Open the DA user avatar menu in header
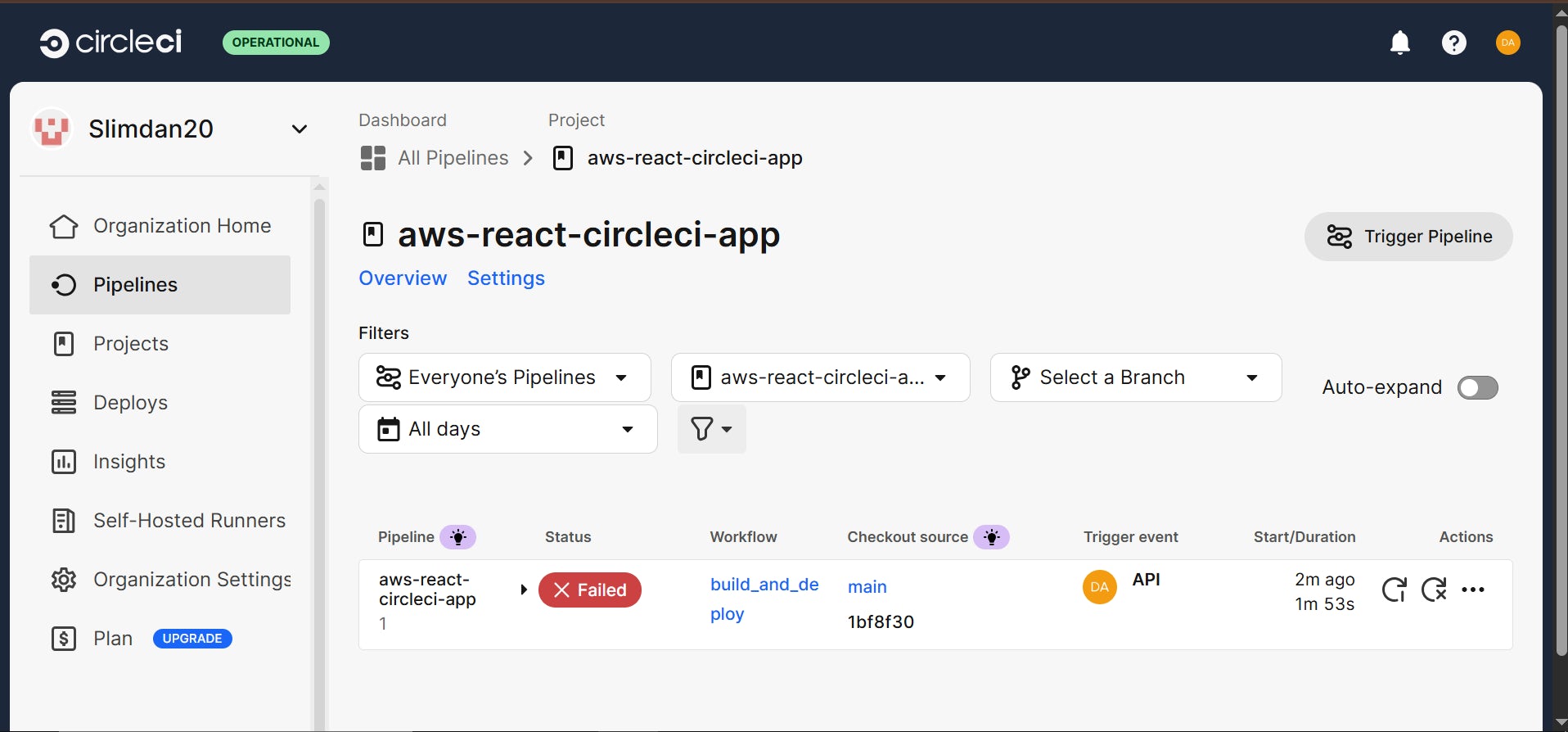The height and width of the screenshot is (732, 1568). click(1508, 43)
